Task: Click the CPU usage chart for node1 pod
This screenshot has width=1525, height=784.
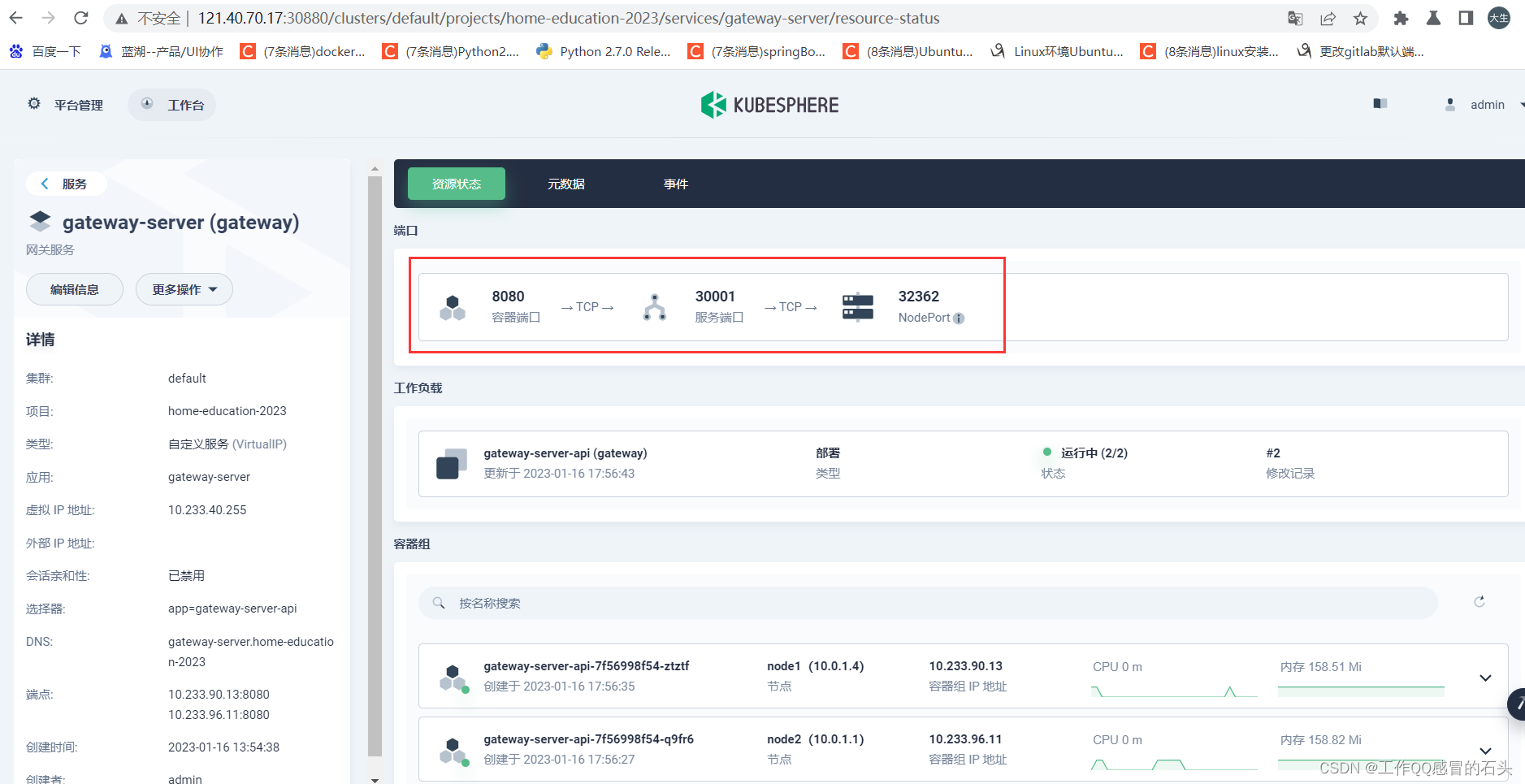Action: [x=1174, y=691]
